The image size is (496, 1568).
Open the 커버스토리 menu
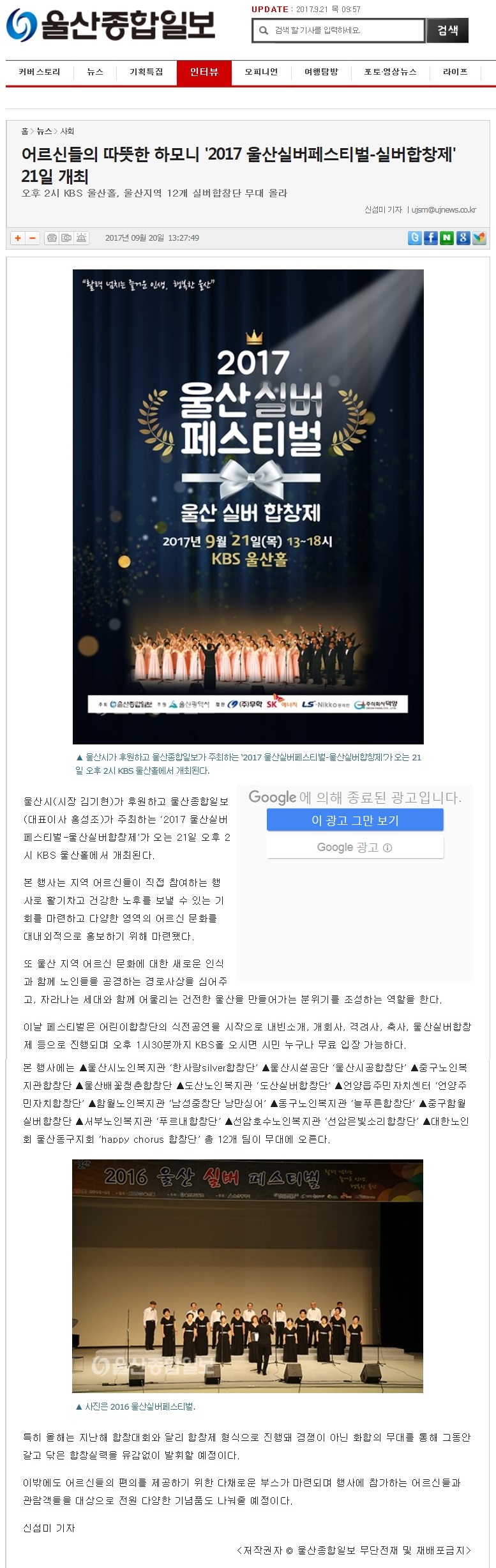click(x=40, y=72)
